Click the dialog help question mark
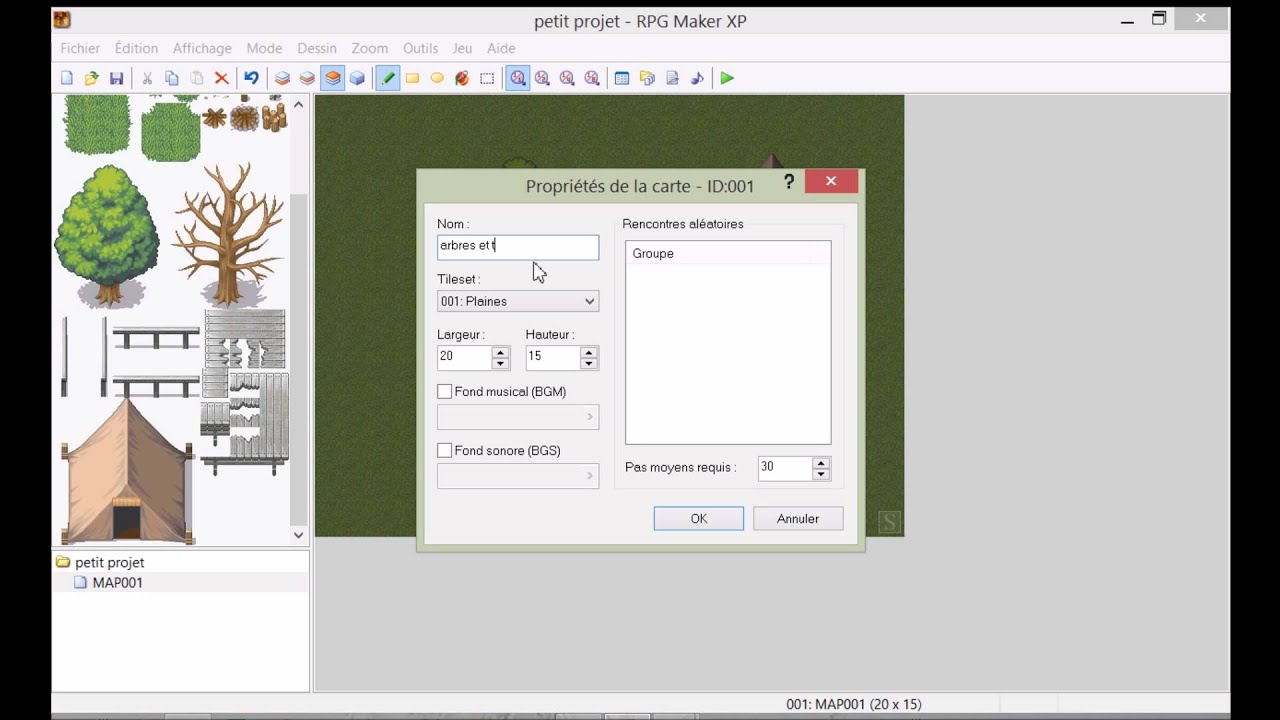 point(789,182)
